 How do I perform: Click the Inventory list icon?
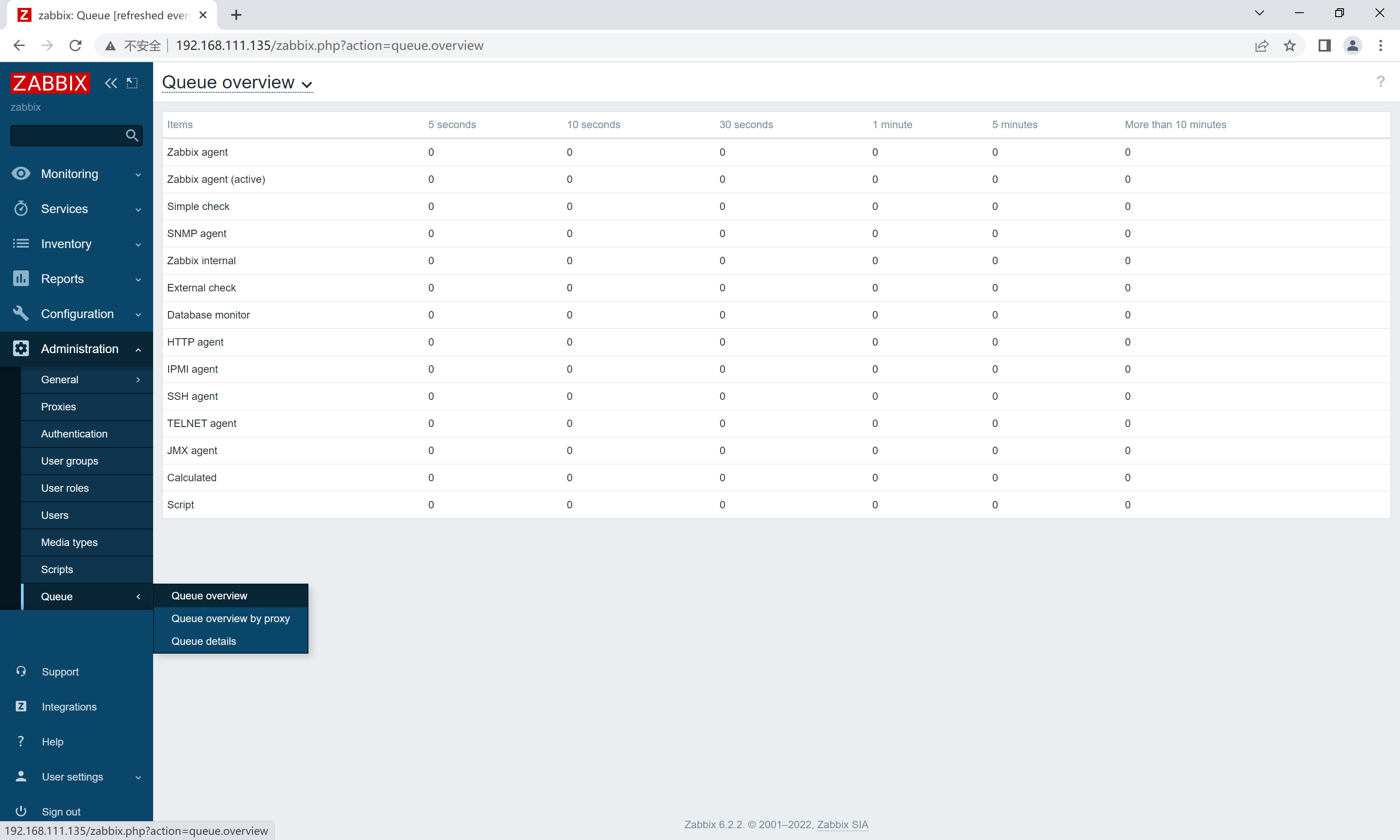pyautogui.click(x=21, y=243)
